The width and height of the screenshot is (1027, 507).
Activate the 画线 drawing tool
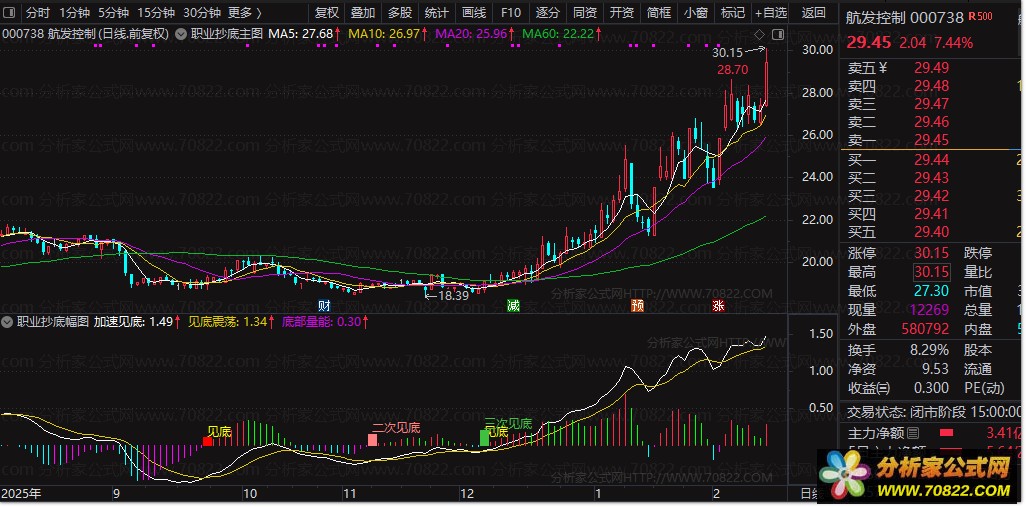point(474,12)
